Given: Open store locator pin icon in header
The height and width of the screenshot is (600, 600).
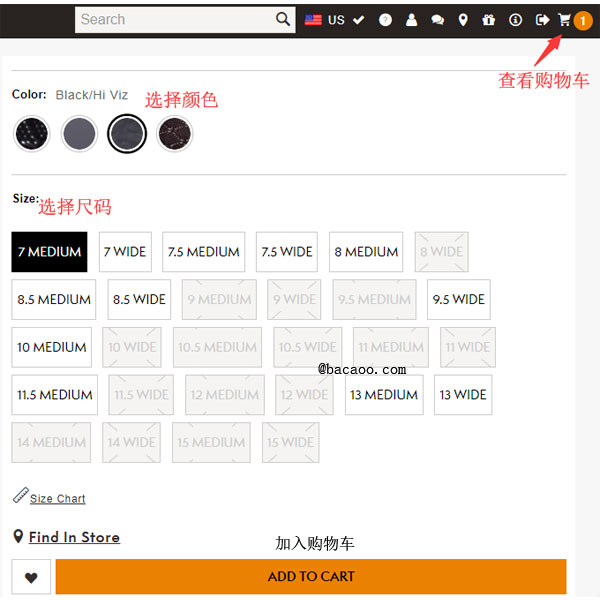Looking at the screenshot, I should tap(463, 20).
